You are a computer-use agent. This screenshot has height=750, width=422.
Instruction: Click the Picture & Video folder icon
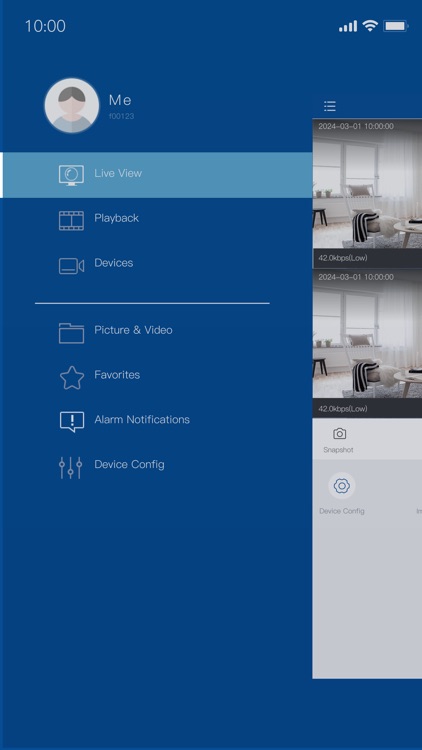tap(71, 333)
